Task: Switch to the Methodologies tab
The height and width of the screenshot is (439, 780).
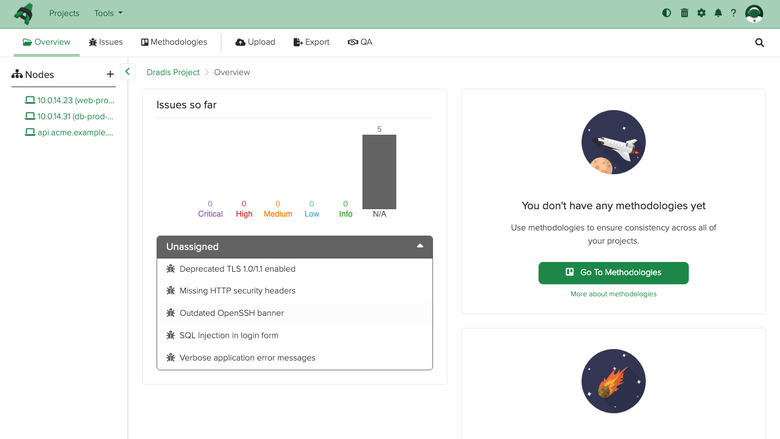Action: point(174,42)
